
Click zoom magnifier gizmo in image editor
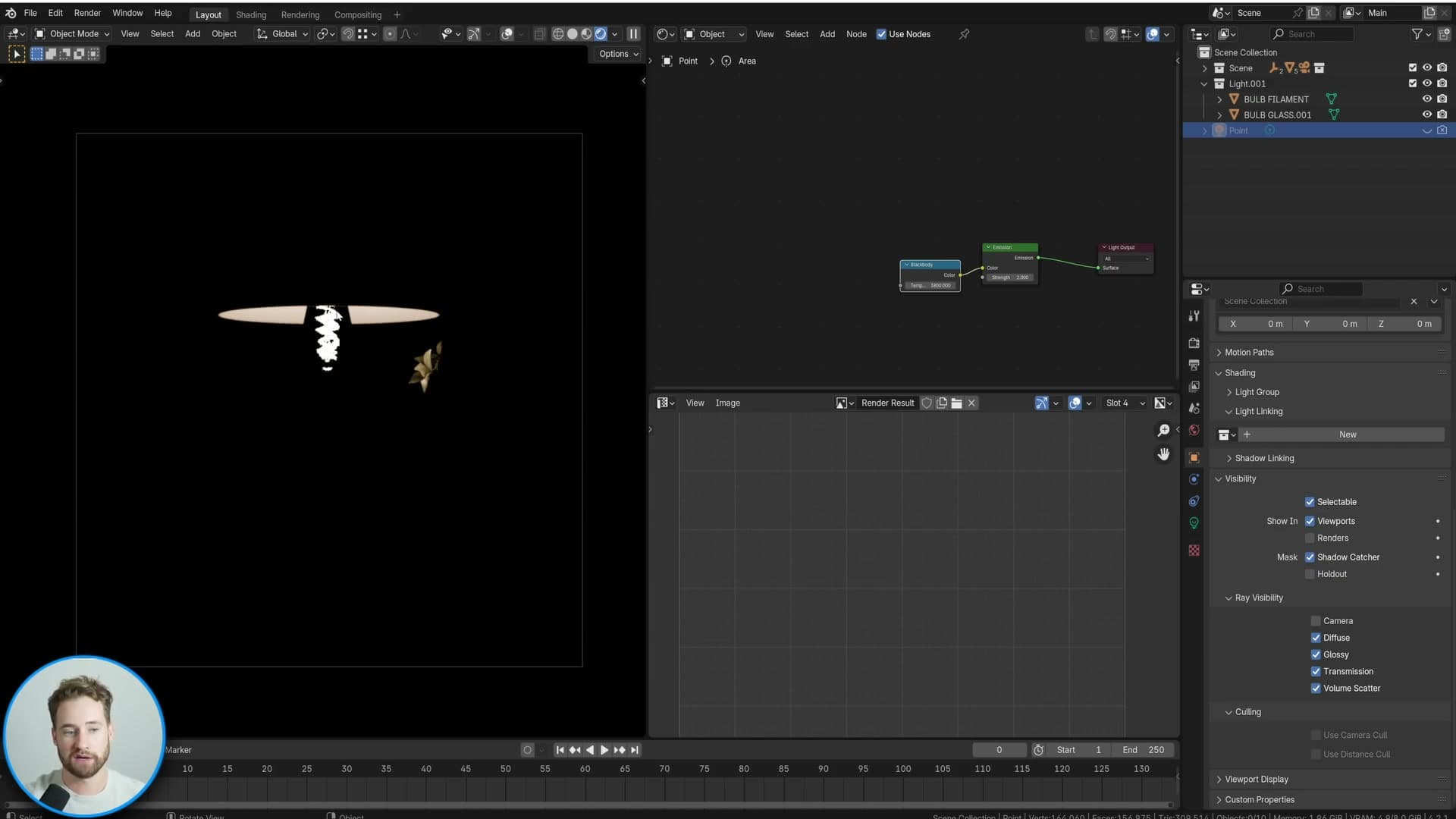tap(1163, 431)
